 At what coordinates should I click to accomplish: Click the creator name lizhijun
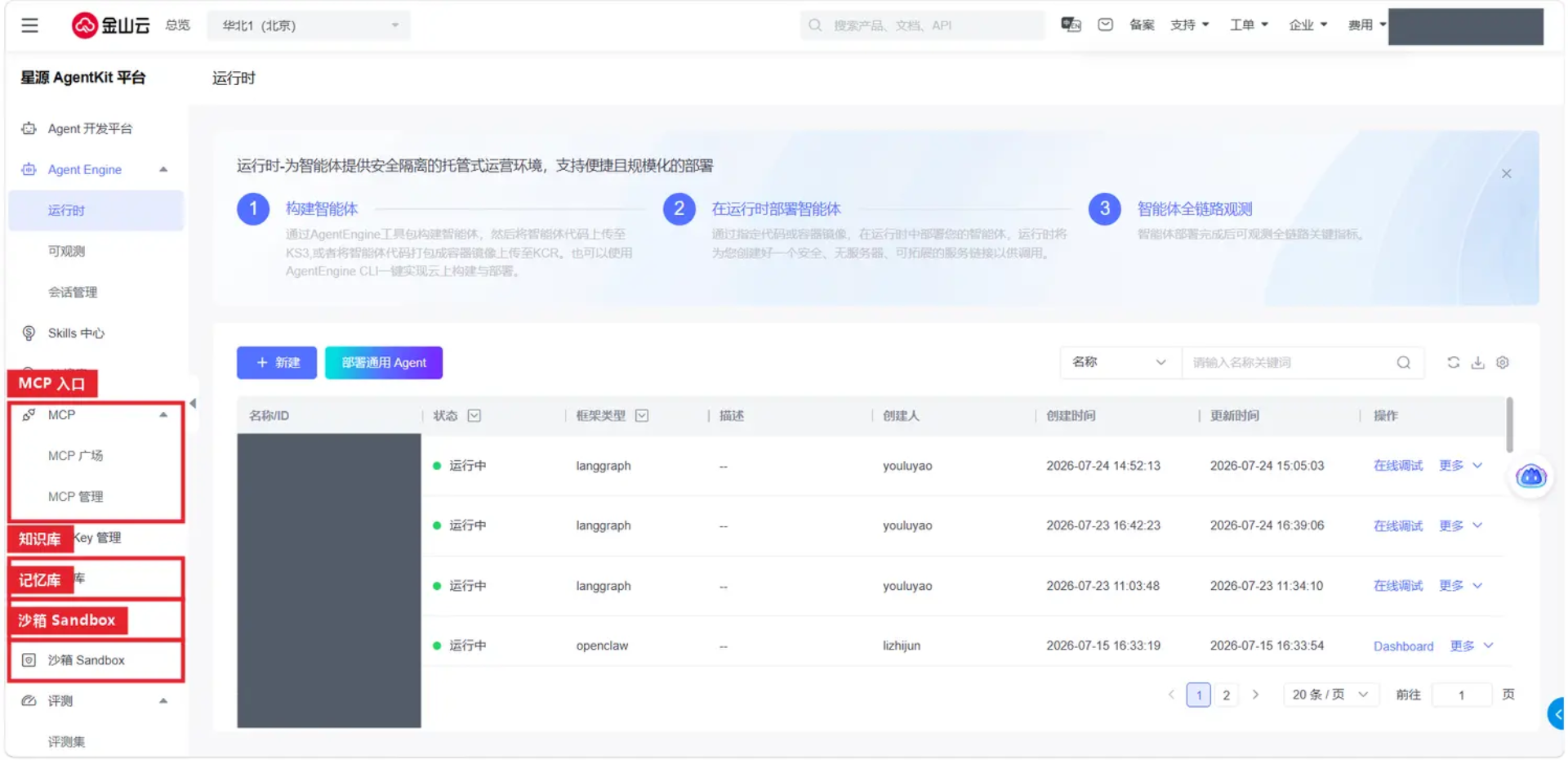(902, 646)
